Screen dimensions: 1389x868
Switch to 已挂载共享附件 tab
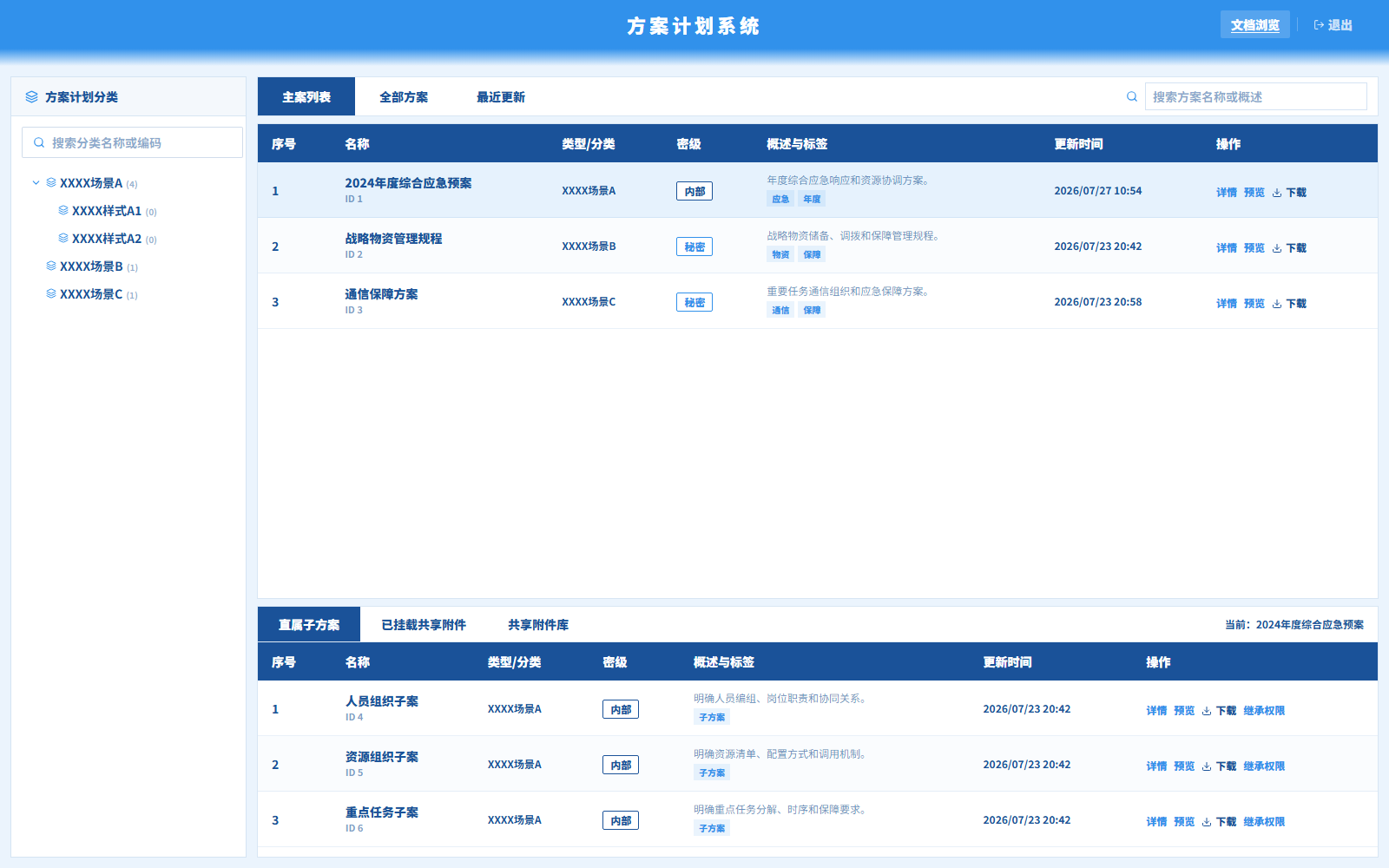click(424, 624)
